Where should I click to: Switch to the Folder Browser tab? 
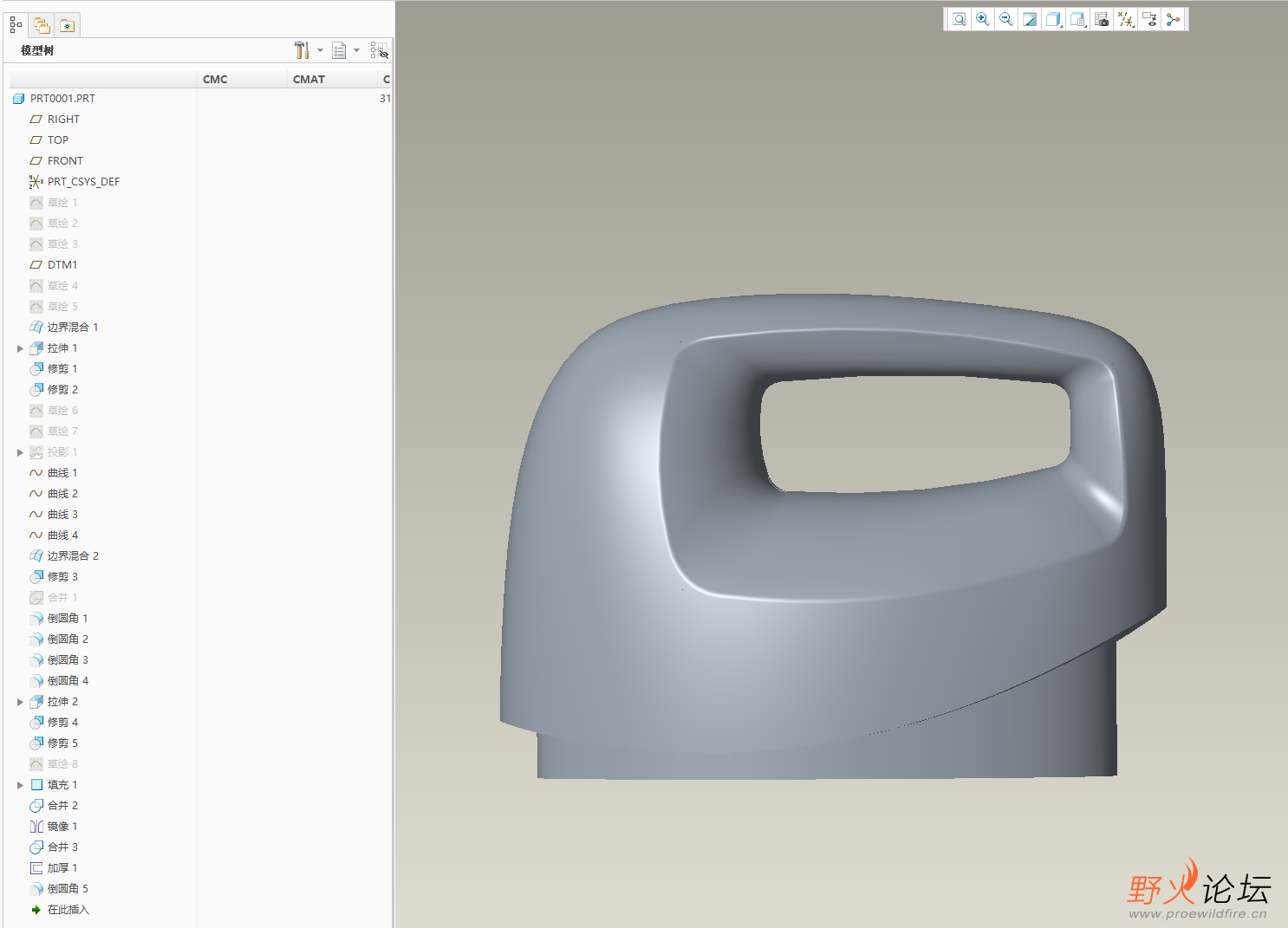coord(42,25)
